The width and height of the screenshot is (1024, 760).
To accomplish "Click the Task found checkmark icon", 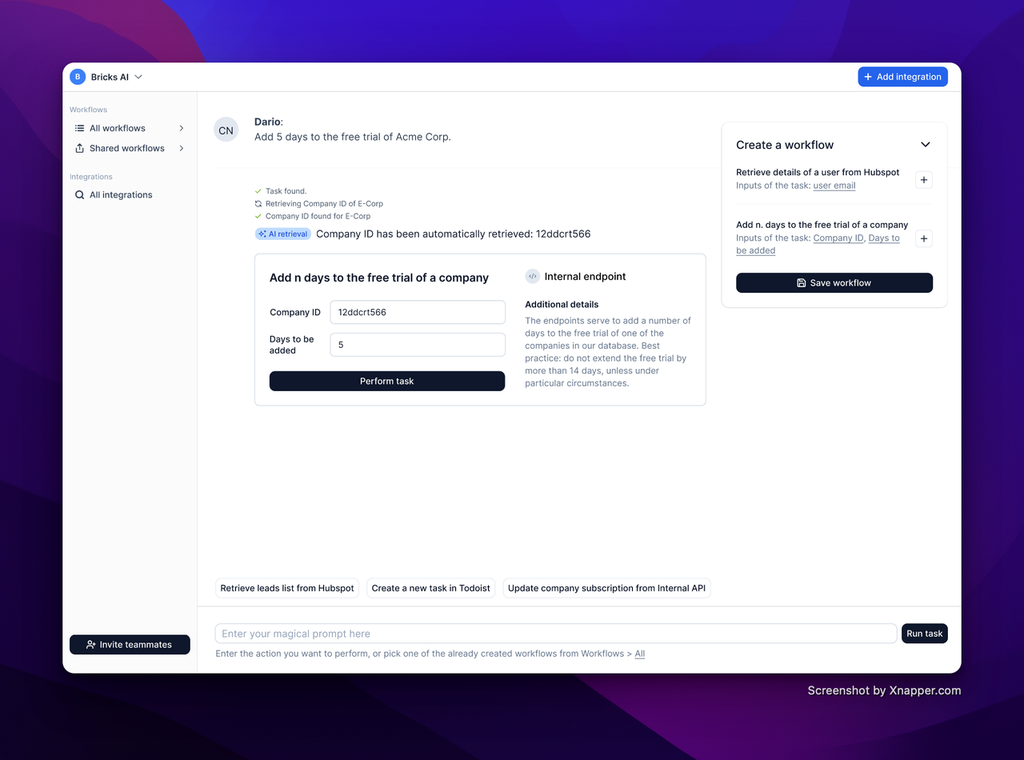I will pos(258,191).
